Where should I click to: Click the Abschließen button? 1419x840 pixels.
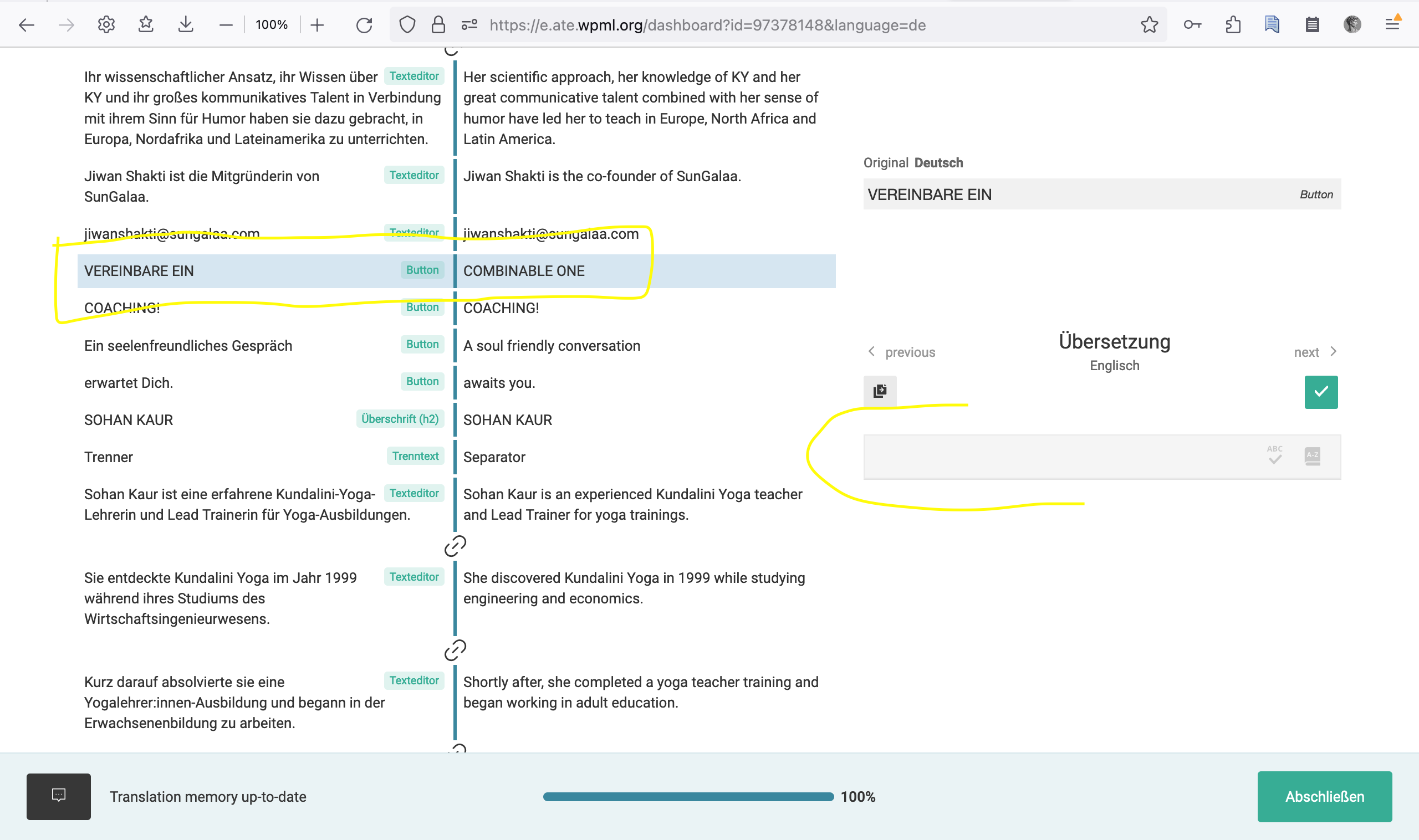pos(1324,796)
